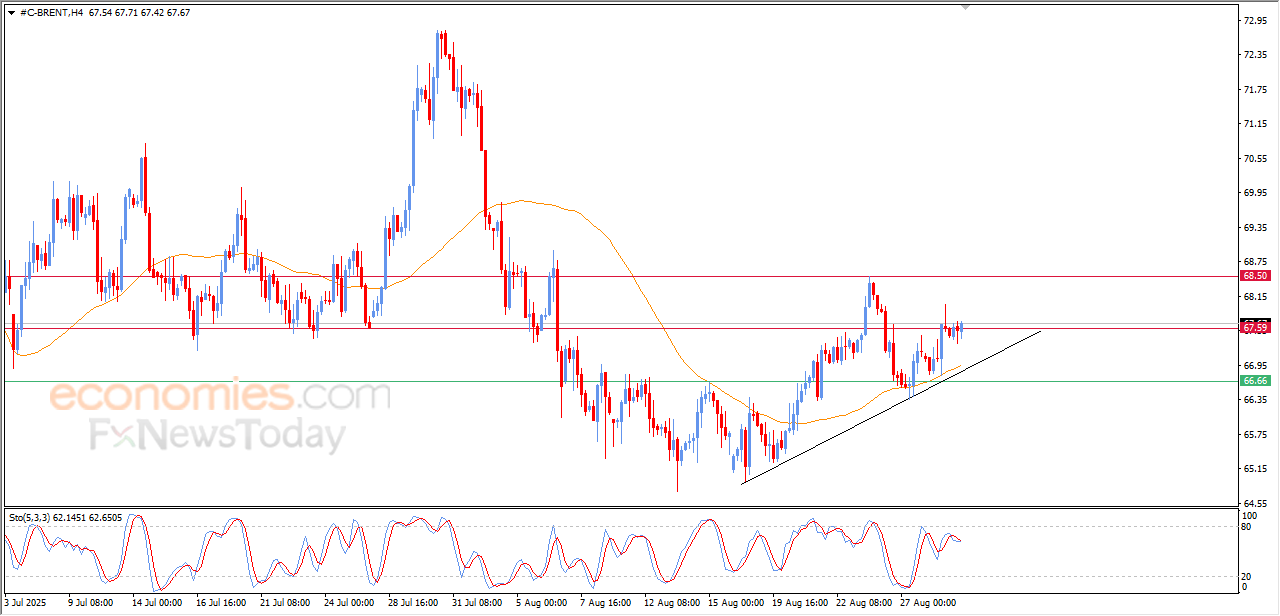Click the 7 Aug 16:00 time label
Viewport: 1280px width, 616px height.
[605, 603]
